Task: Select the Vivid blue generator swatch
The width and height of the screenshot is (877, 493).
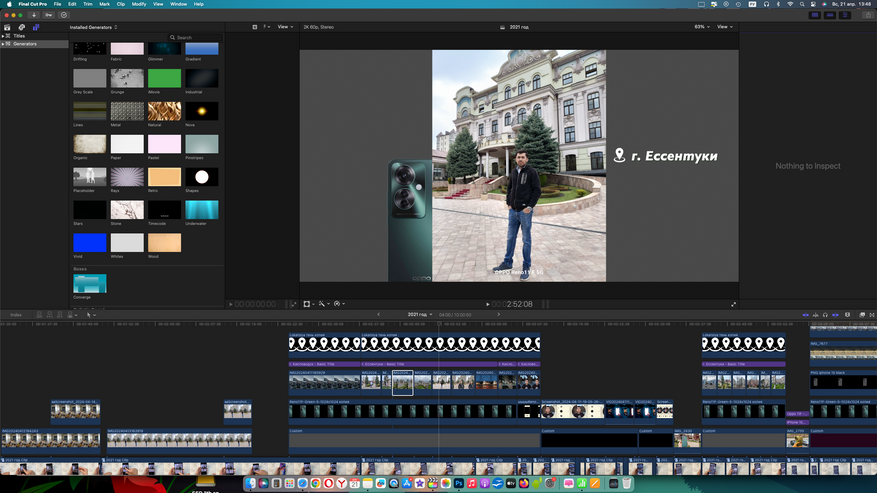Action: [x=89, y=243]
